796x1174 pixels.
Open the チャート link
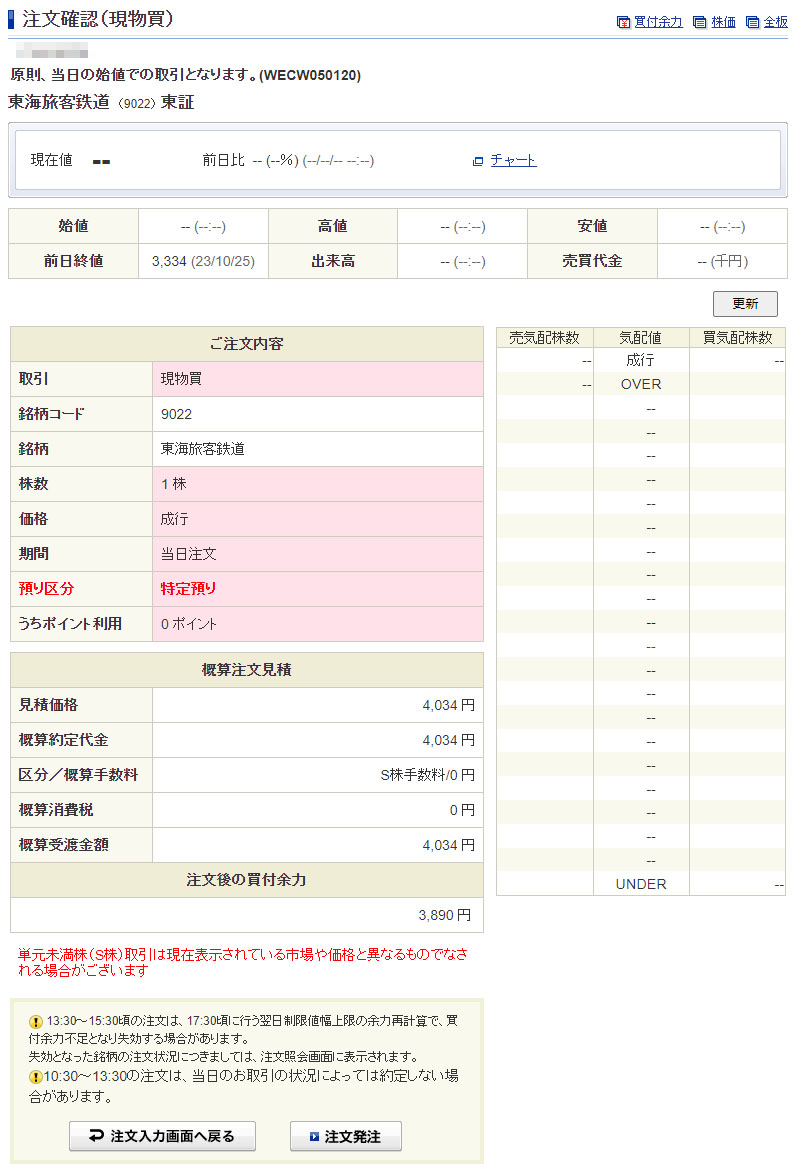click(513, 160)
